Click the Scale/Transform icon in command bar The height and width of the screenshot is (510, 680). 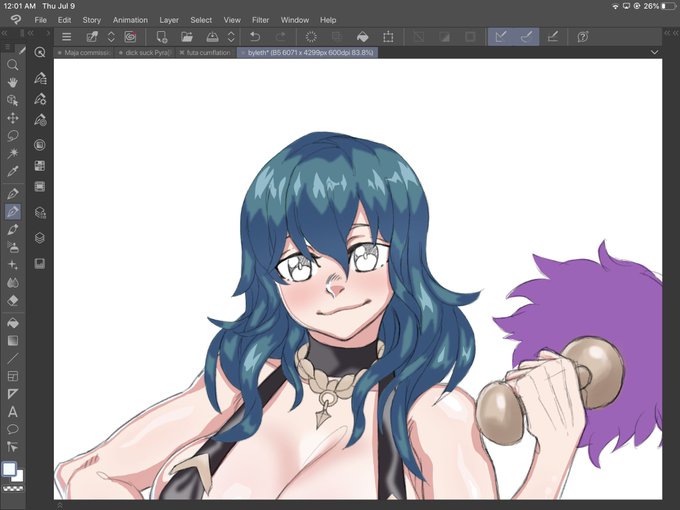point(388,37)
